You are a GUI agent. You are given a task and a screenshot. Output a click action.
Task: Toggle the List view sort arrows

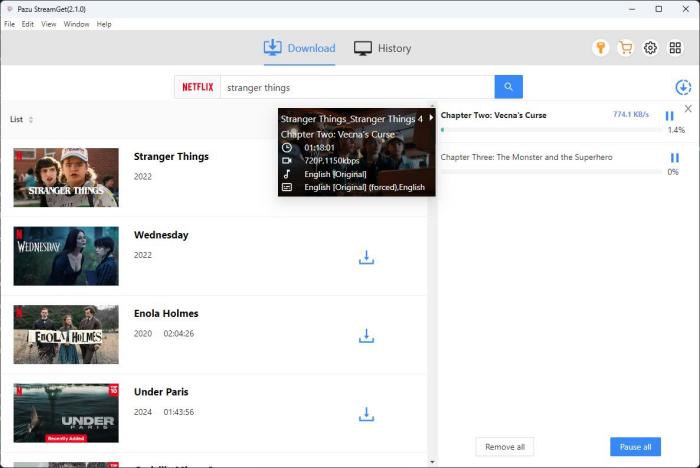[31, 119]
